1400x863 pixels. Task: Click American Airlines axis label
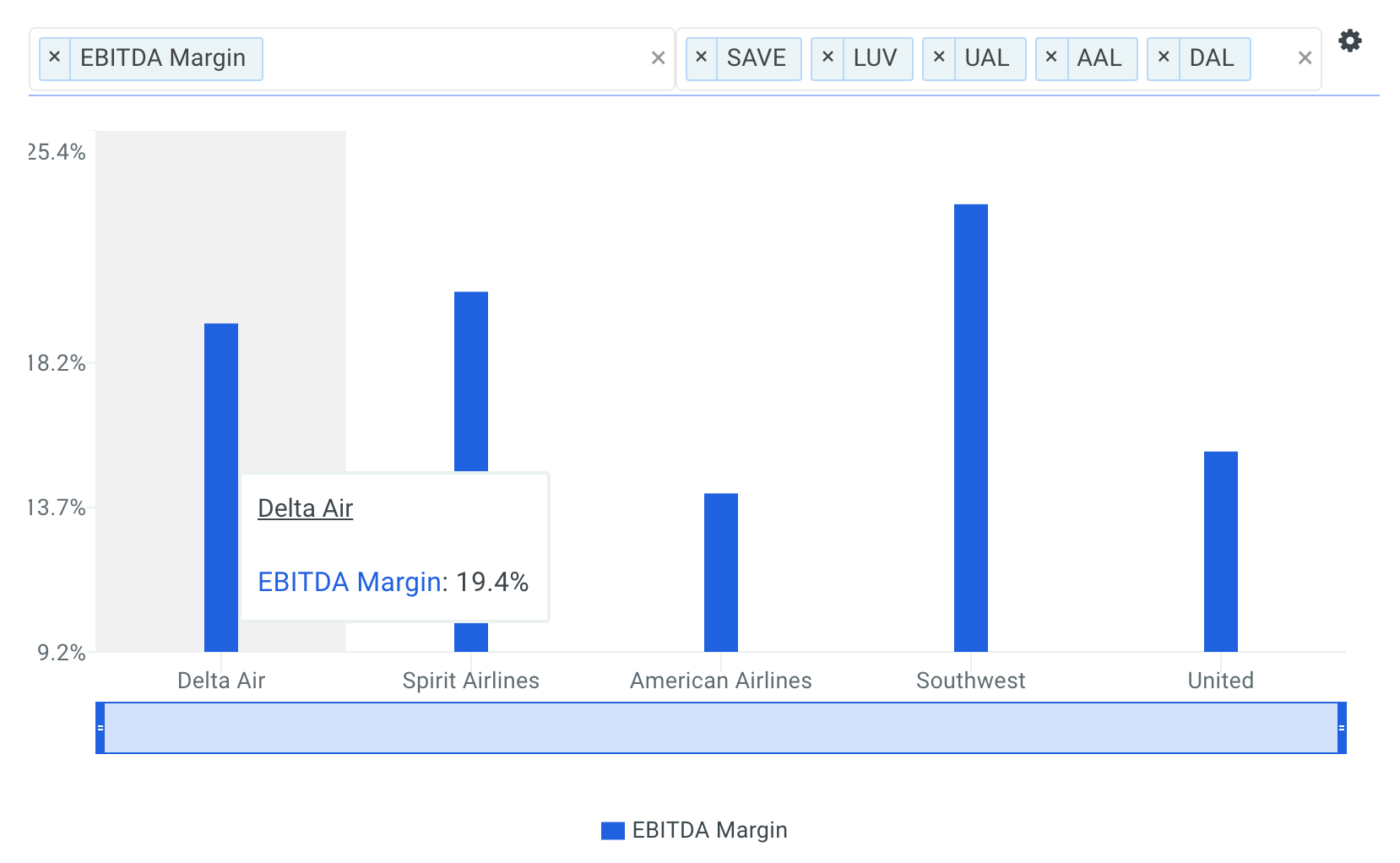721,681
